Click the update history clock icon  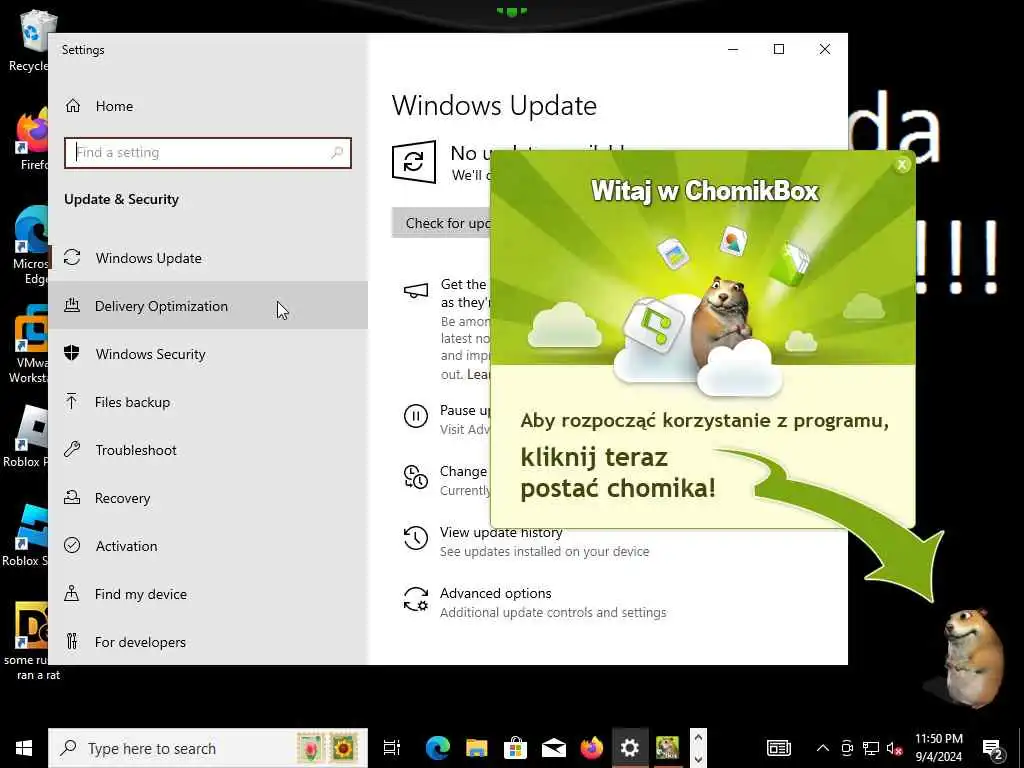tap(415, 538)
